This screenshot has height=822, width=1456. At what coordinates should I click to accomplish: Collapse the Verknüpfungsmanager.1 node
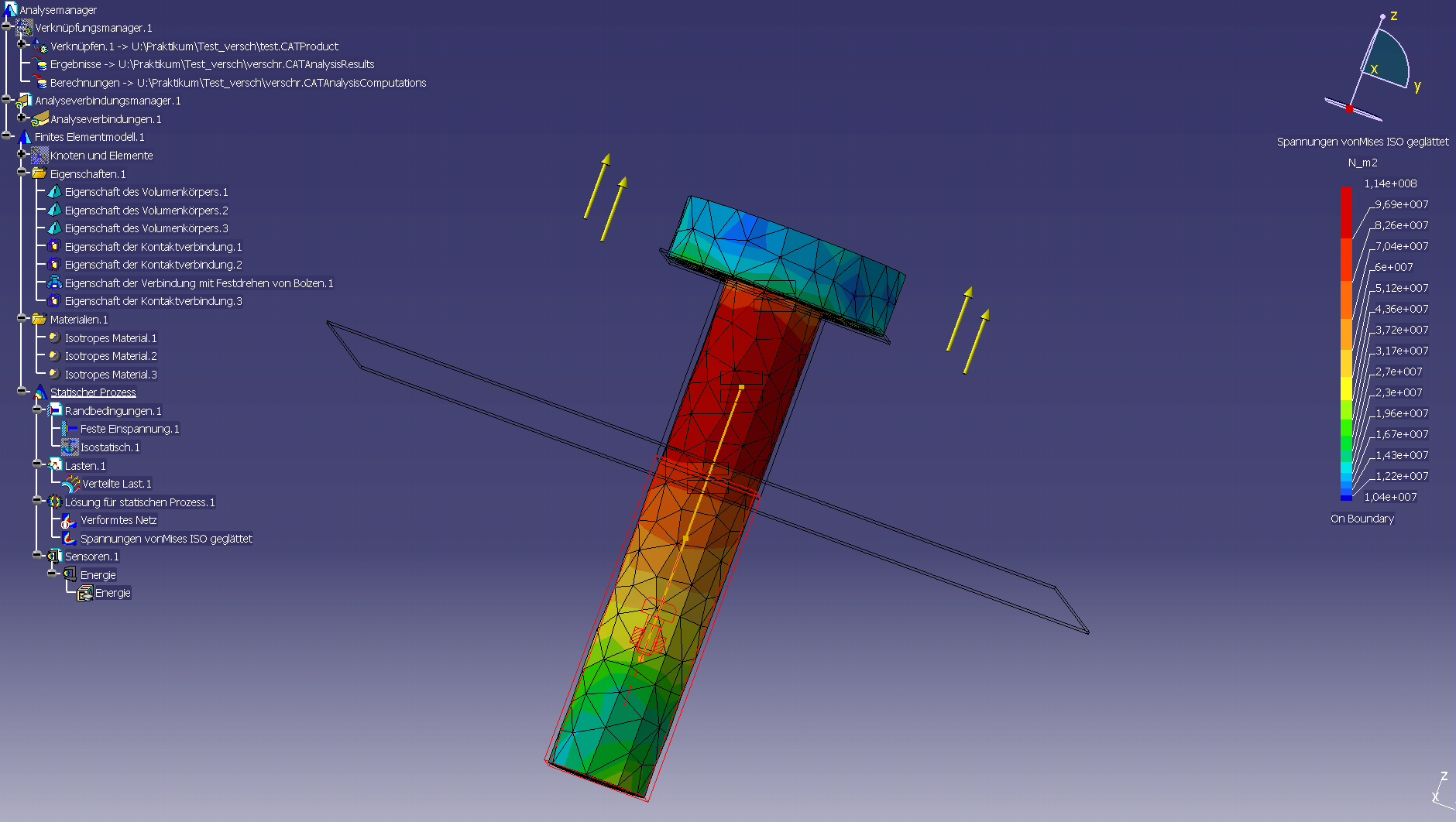[7, 26]
